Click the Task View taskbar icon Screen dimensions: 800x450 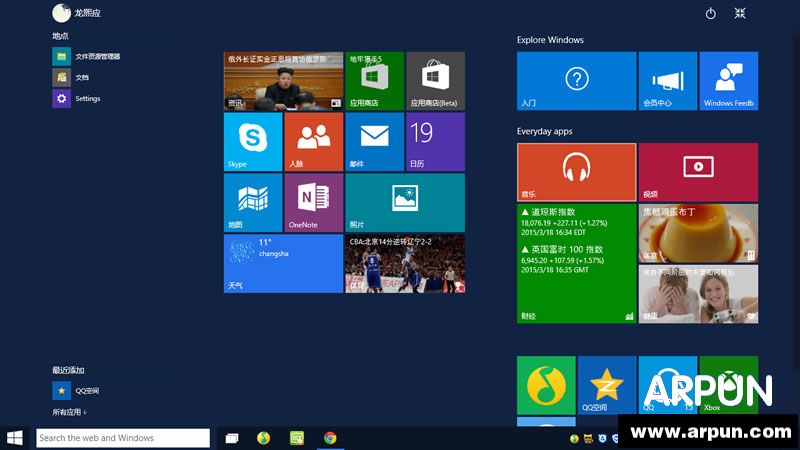[x=232, y=438]
